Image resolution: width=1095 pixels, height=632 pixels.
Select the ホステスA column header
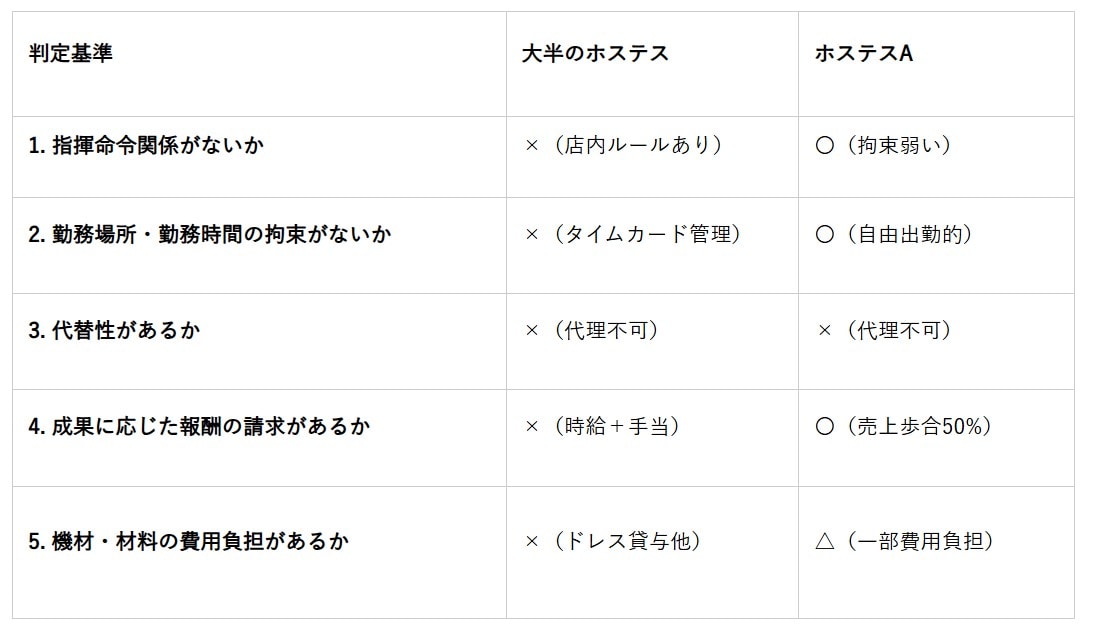(864, 54)
